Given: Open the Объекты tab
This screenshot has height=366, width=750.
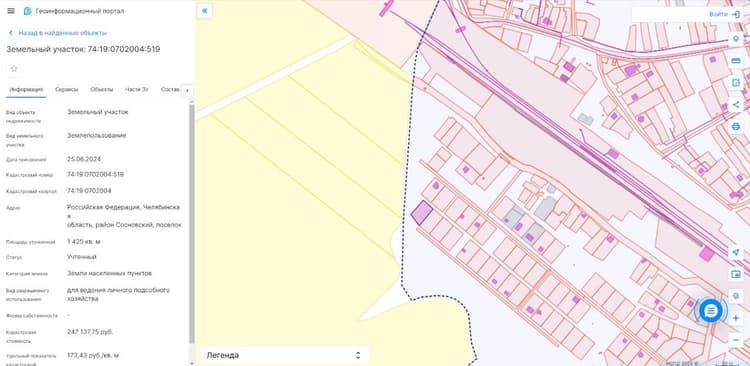Looking at the screenshot, I should (102, 89).
